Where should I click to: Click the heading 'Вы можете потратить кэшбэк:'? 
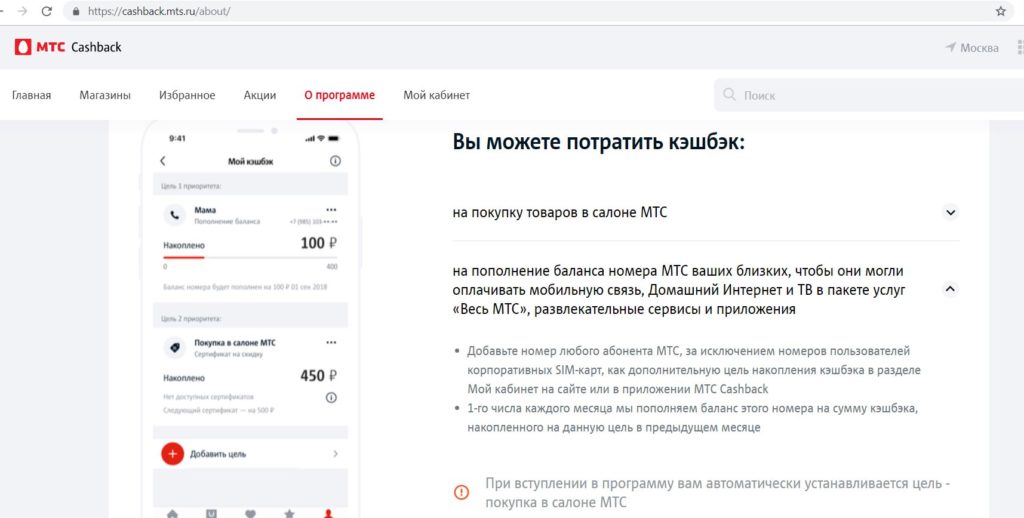(598, 142)
